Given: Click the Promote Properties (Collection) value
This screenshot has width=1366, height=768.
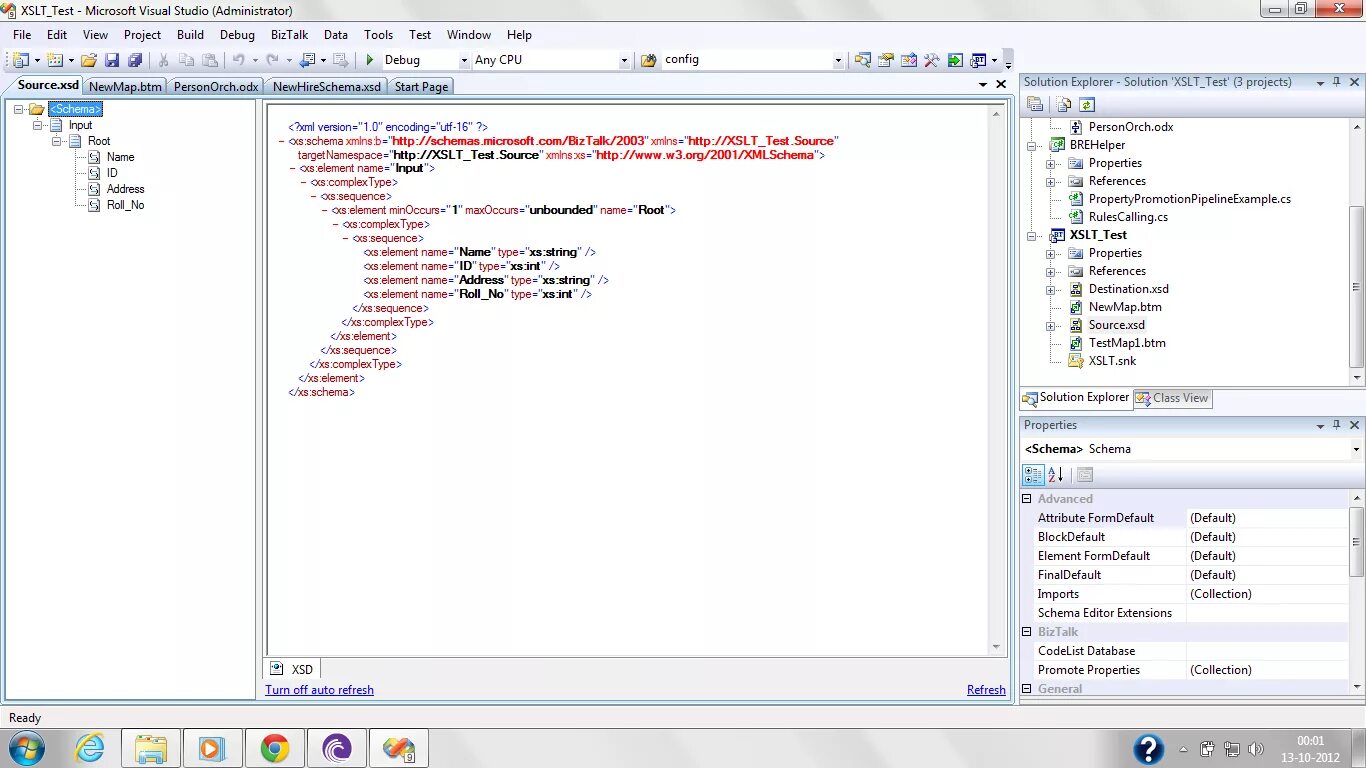Looking at the screenshot, I should [x=1266, y=670].
